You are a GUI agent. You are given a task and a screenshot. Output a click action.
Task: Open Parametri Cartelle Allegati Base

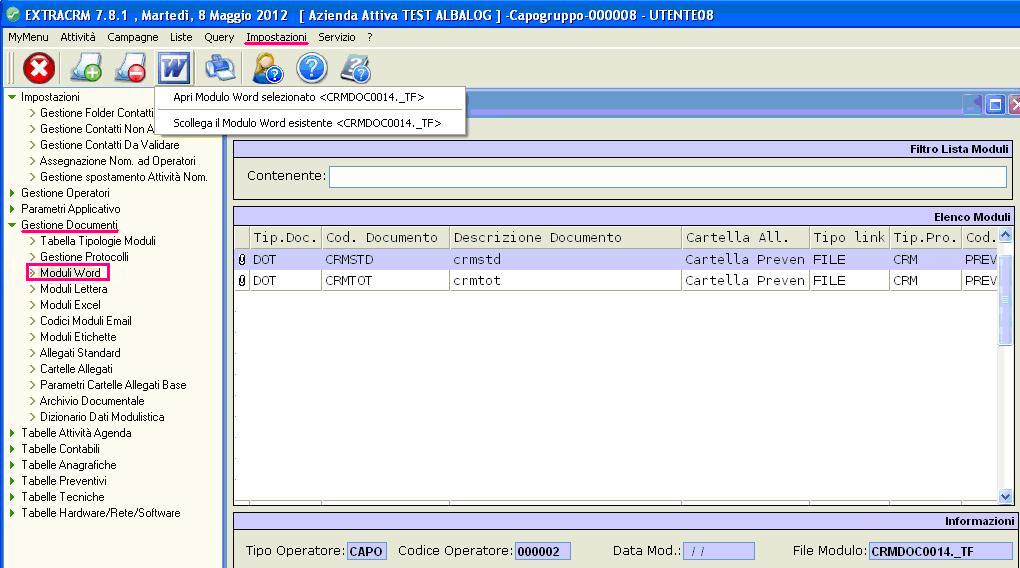click(113, 385)
